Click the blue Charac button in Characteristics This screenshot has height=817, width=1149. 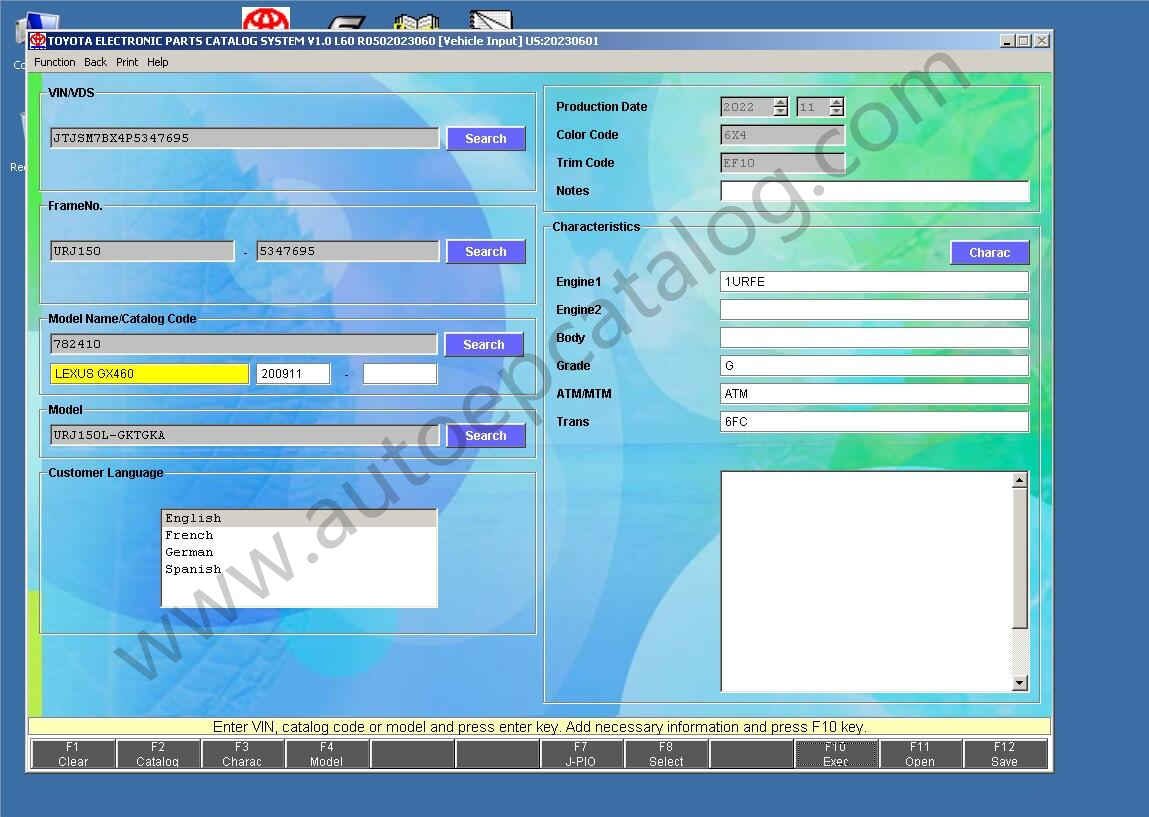pos(989,253)
